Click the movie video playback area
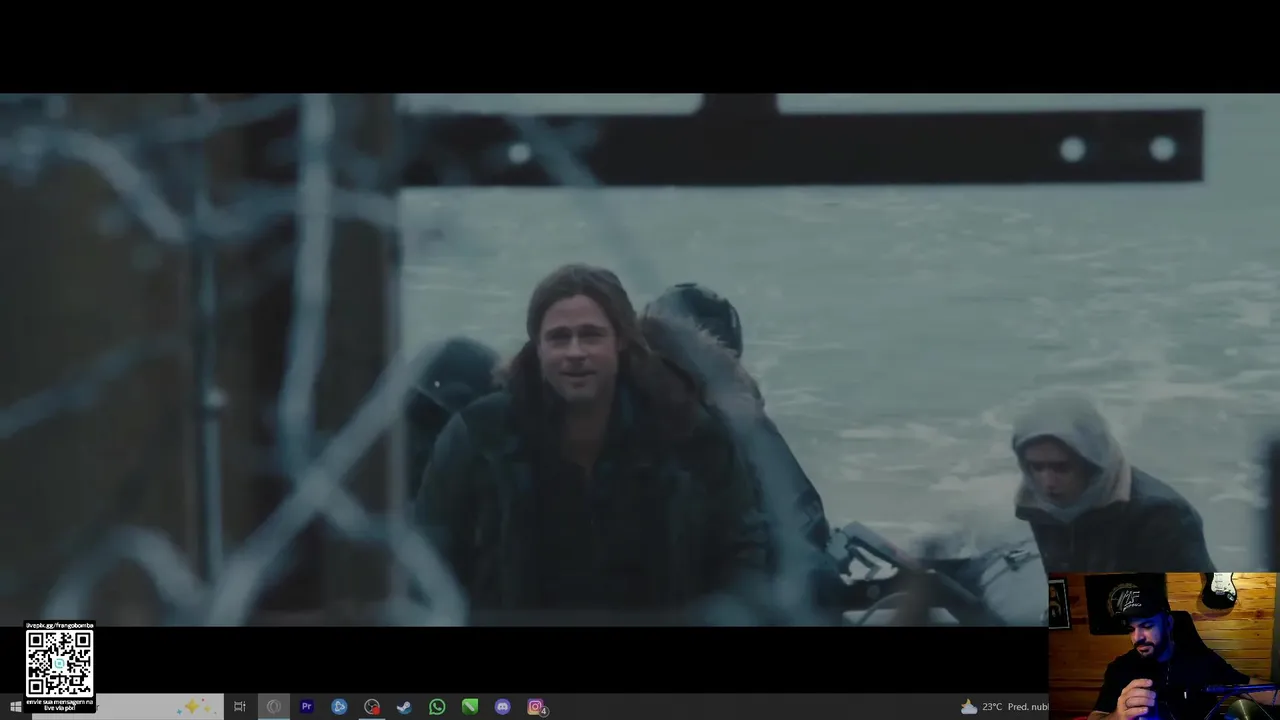Image resolution: width=1280 pixels, height=720 pixels. 640,360
